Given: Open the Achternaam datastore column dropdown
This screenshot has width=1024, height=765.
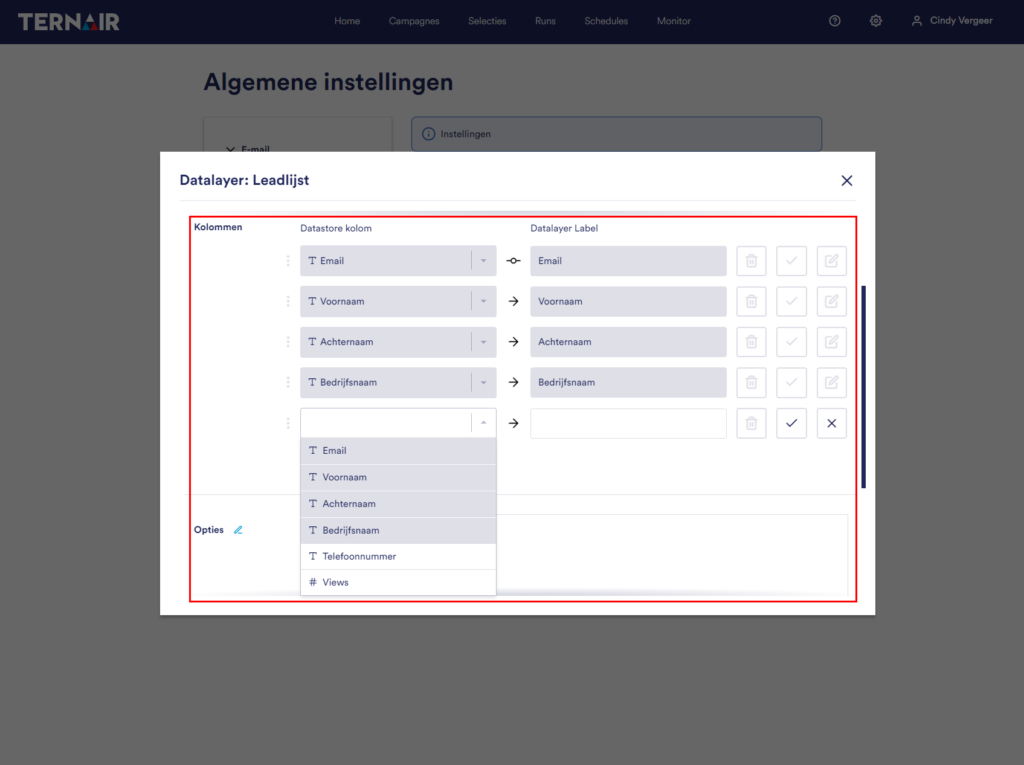Looking at the screenshot, I should [398, 342].
